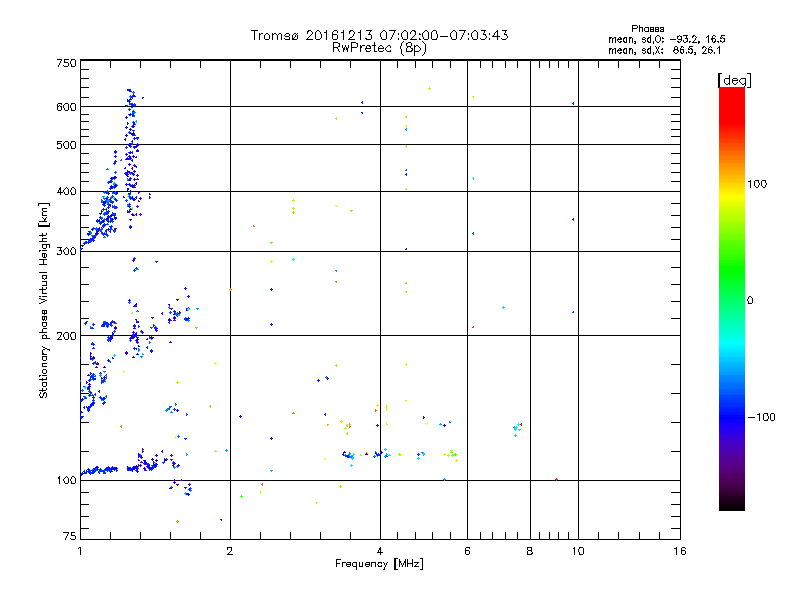Click the colorbar label "100" degrees

click(x=757, y=184)
